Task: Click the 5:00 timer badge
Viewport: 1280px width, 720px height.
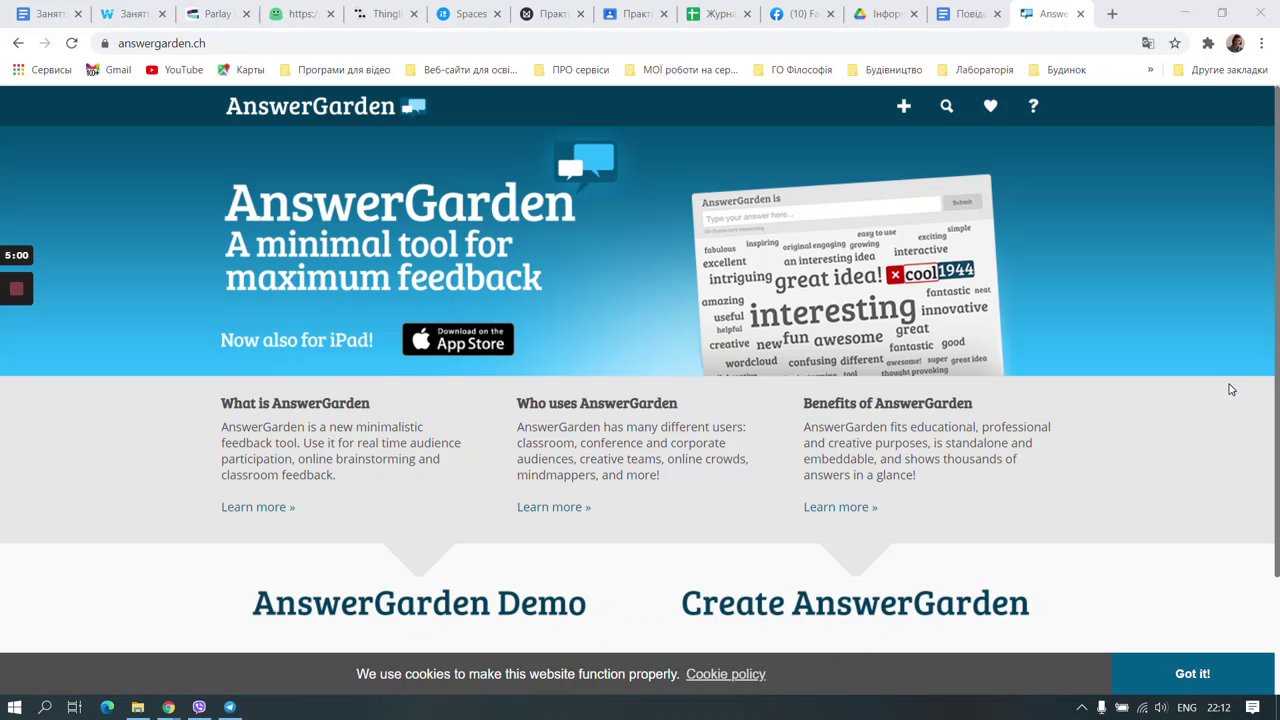Action: coord(16,255)
